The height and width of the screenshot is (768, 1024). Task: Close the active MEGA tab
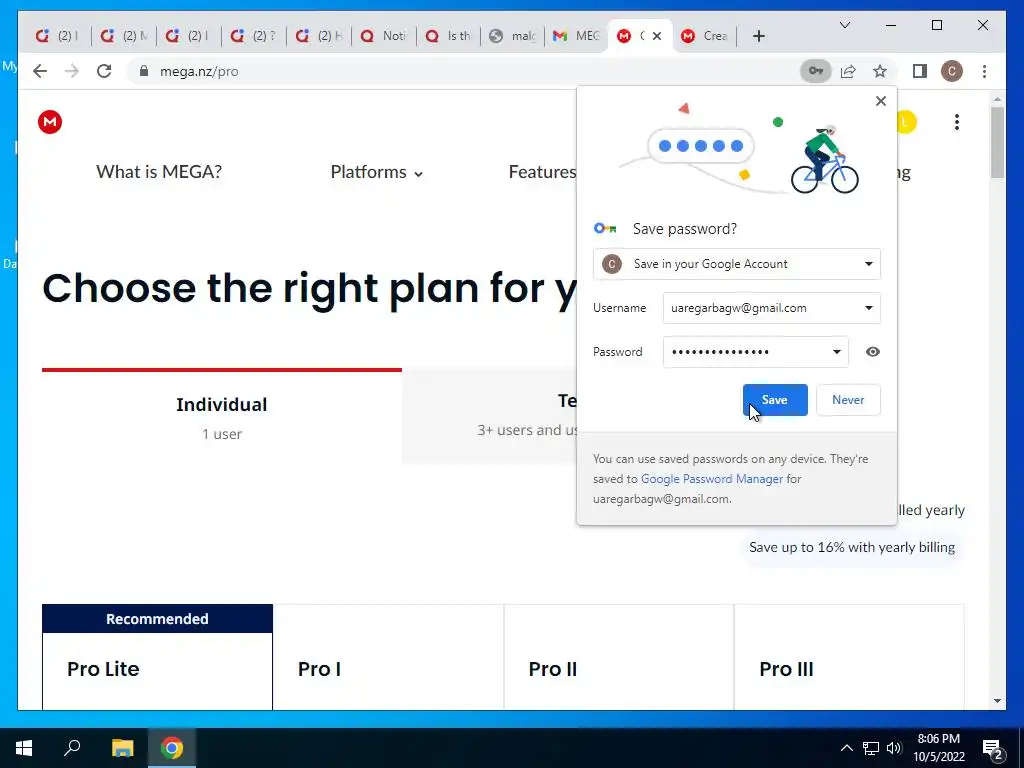[x=657, y=36]
